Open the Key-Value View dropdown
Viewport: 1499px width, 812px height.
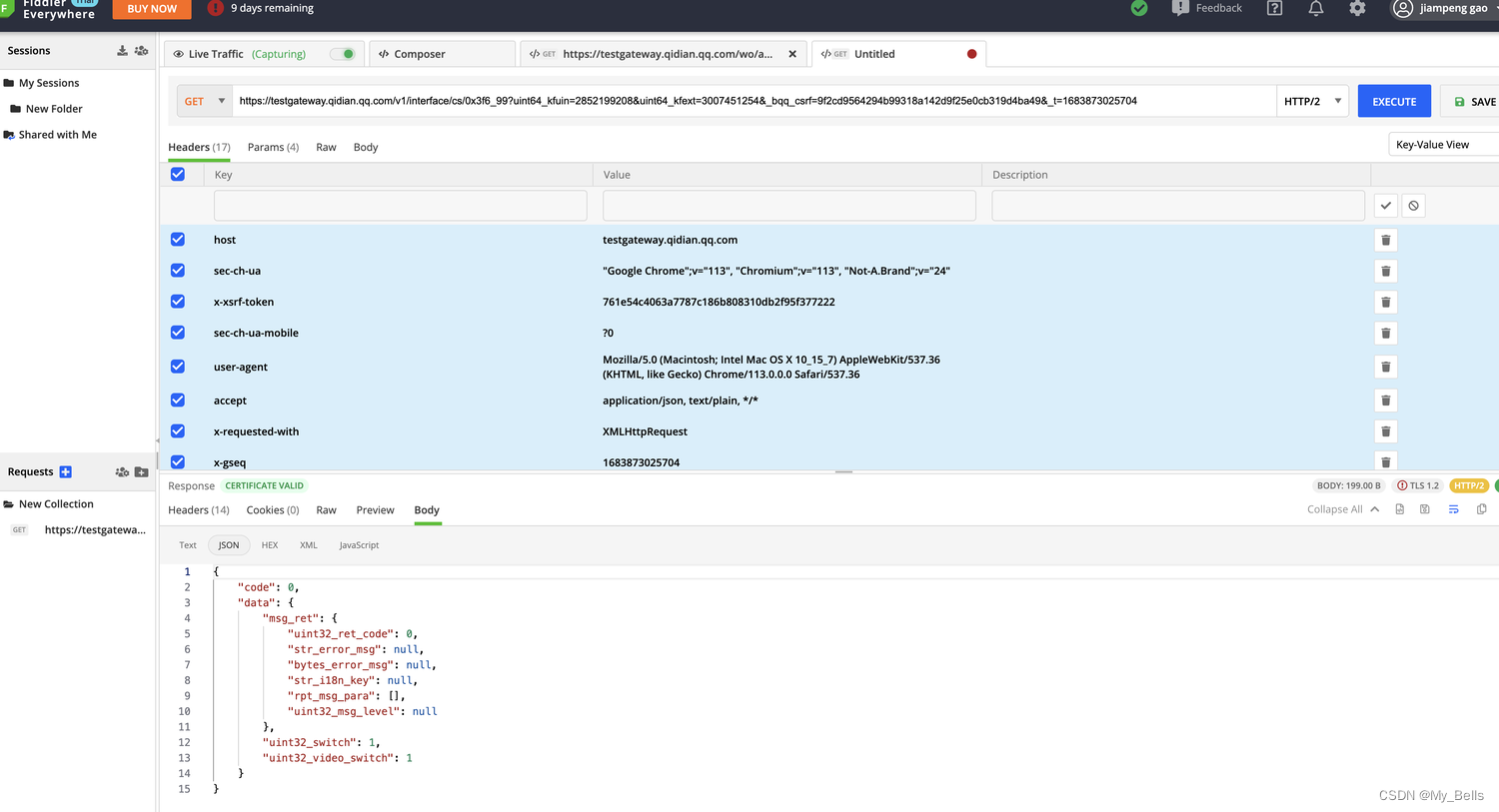(1443, 145)
